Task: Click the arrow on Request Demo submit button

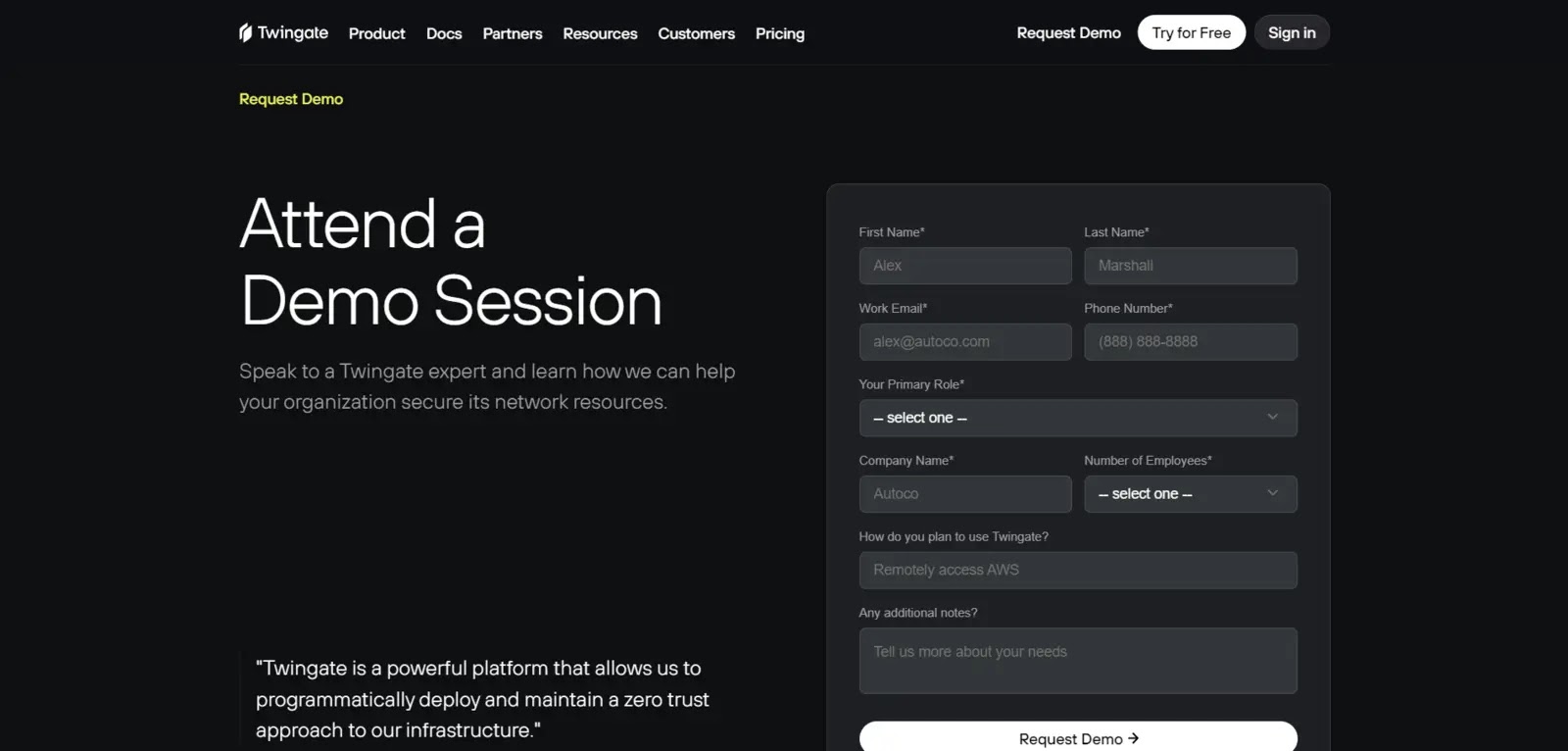Action: coord(1133,738)
